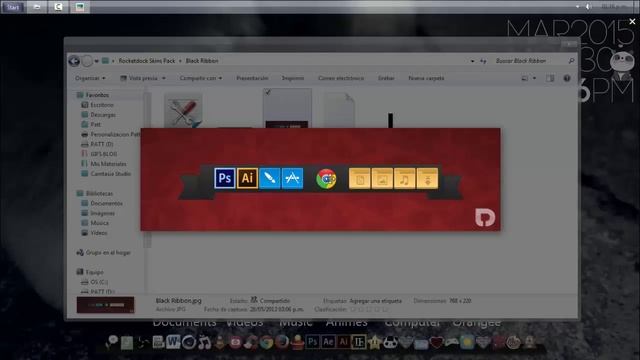640x360 pixels.
Task: Uncheck the selected file's checkbox
Action: [268, 92]
